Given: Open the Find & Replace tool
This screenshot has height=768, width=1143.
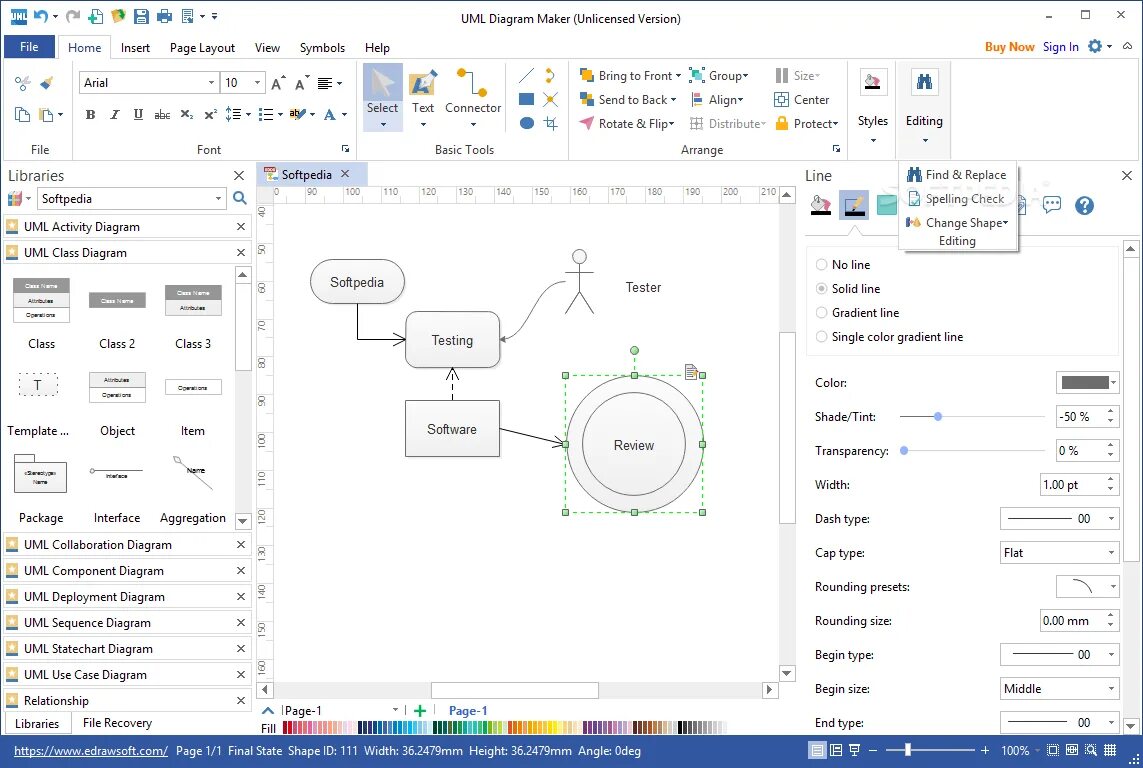Looking at the screenshot, I should [963, 174].
